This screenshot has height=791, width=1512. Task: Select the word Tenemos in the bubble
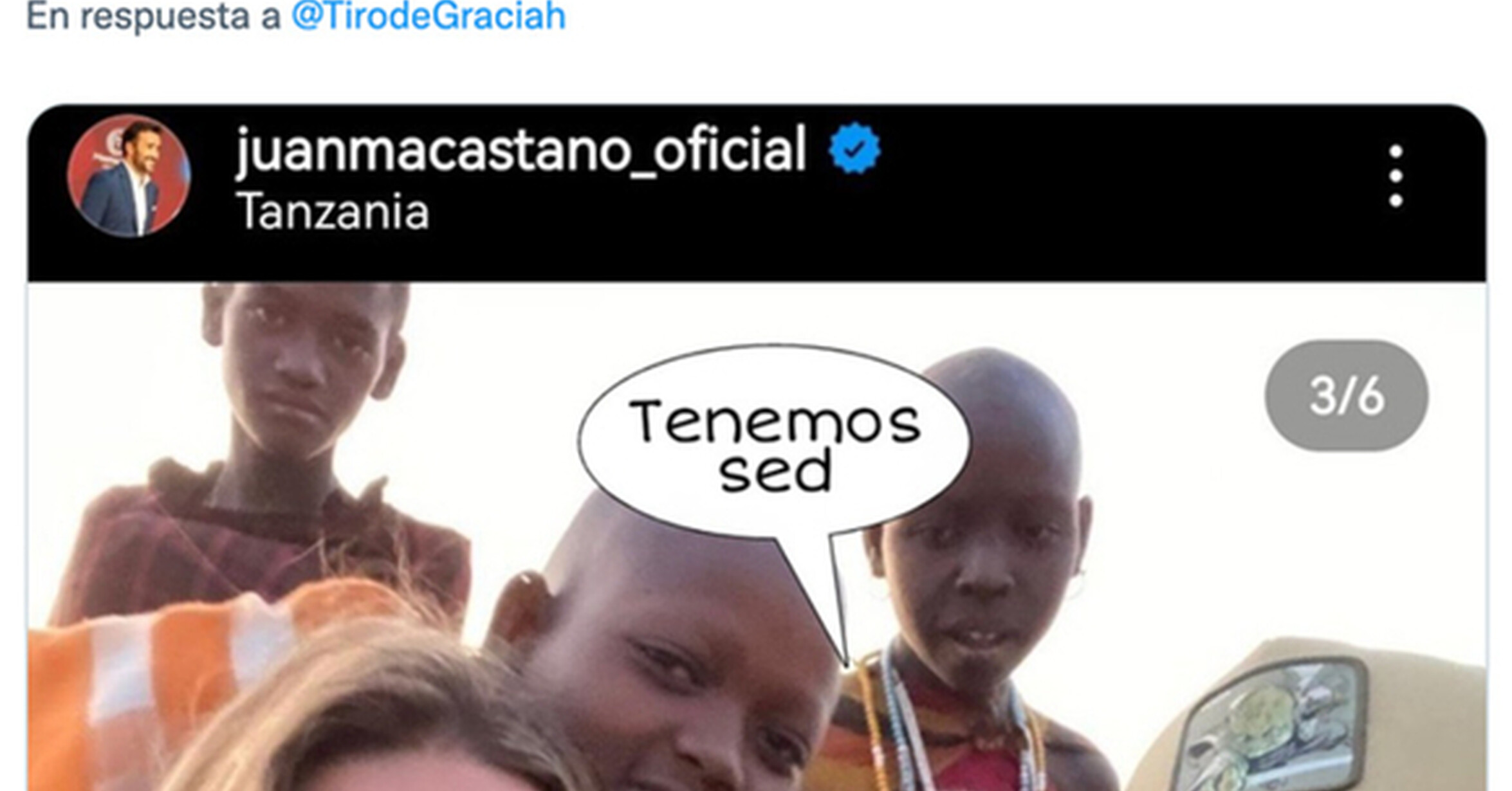coord(775,422)
